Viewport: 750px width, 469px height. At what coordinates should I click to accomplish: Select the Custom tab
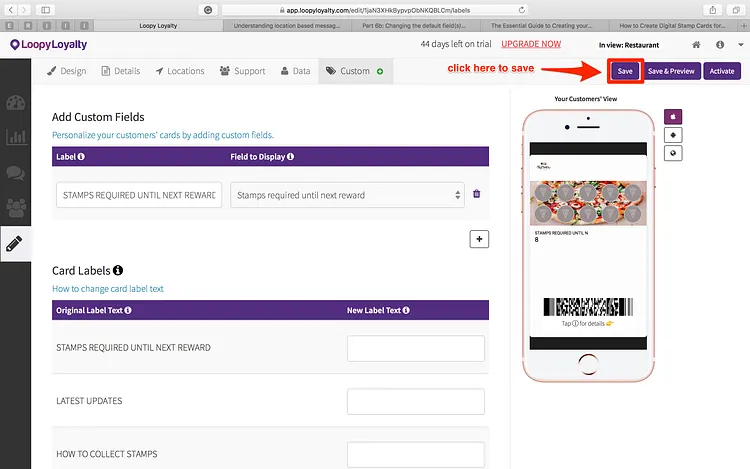[x=355, y=71]
